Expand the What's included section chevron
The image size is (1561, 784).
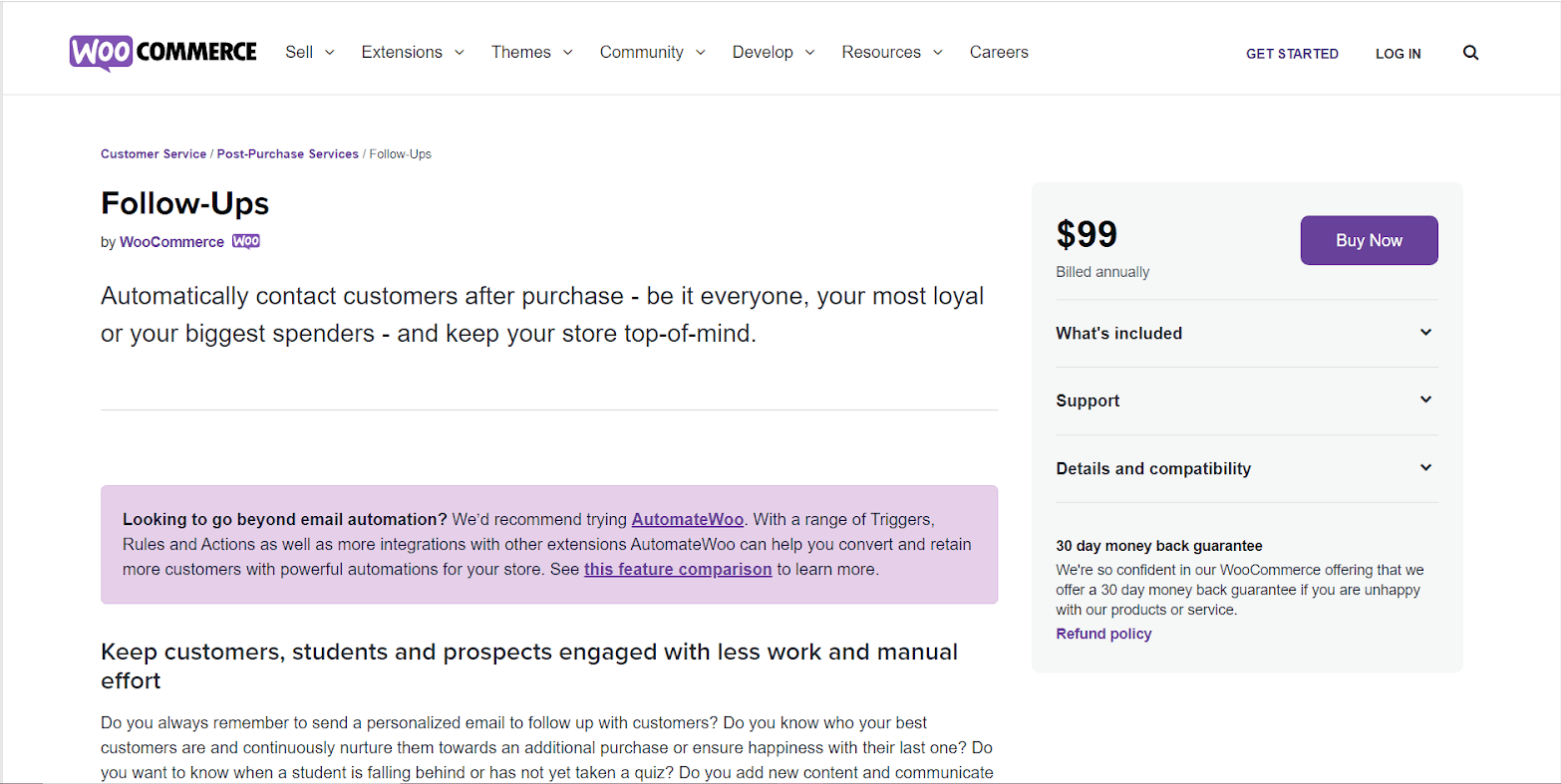coord(1425,333)
